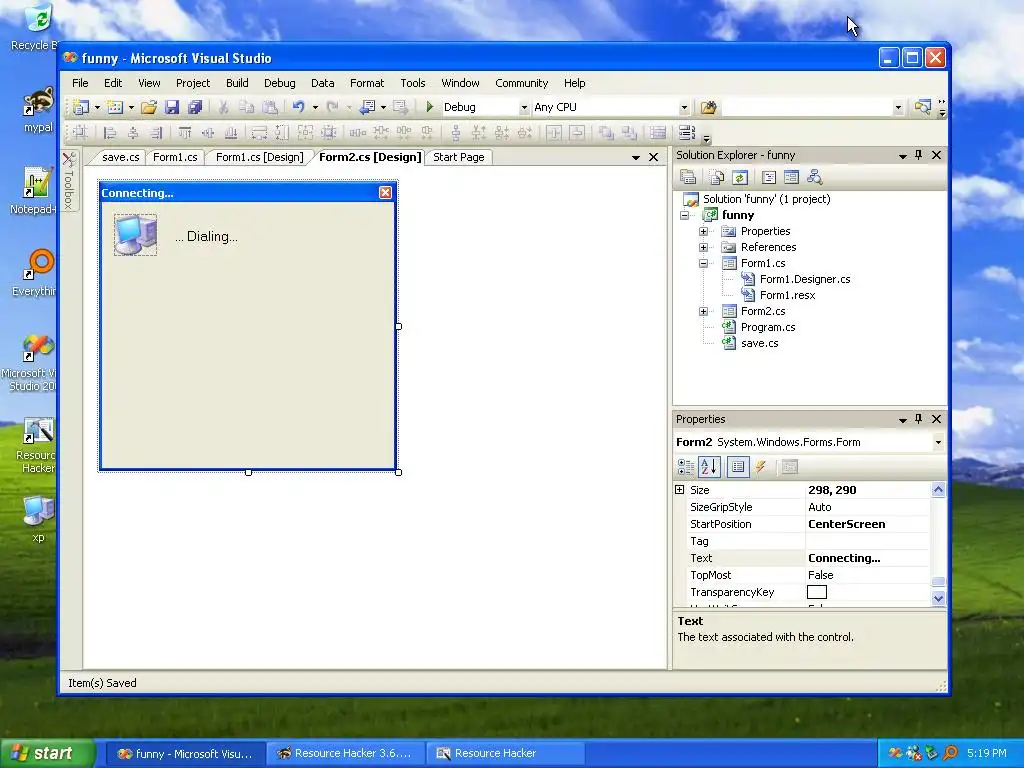Show Events with the lightning bolt icon
This screenshot has height=768, width=1024.
click(761, 467)
